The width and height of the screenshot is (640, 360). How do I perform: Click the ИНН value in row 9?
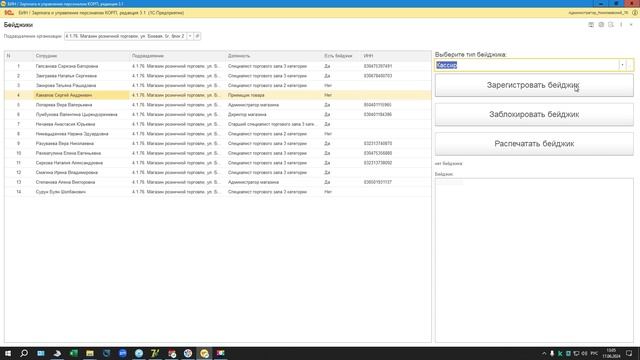pyautogui.click(x=378, y=144)
